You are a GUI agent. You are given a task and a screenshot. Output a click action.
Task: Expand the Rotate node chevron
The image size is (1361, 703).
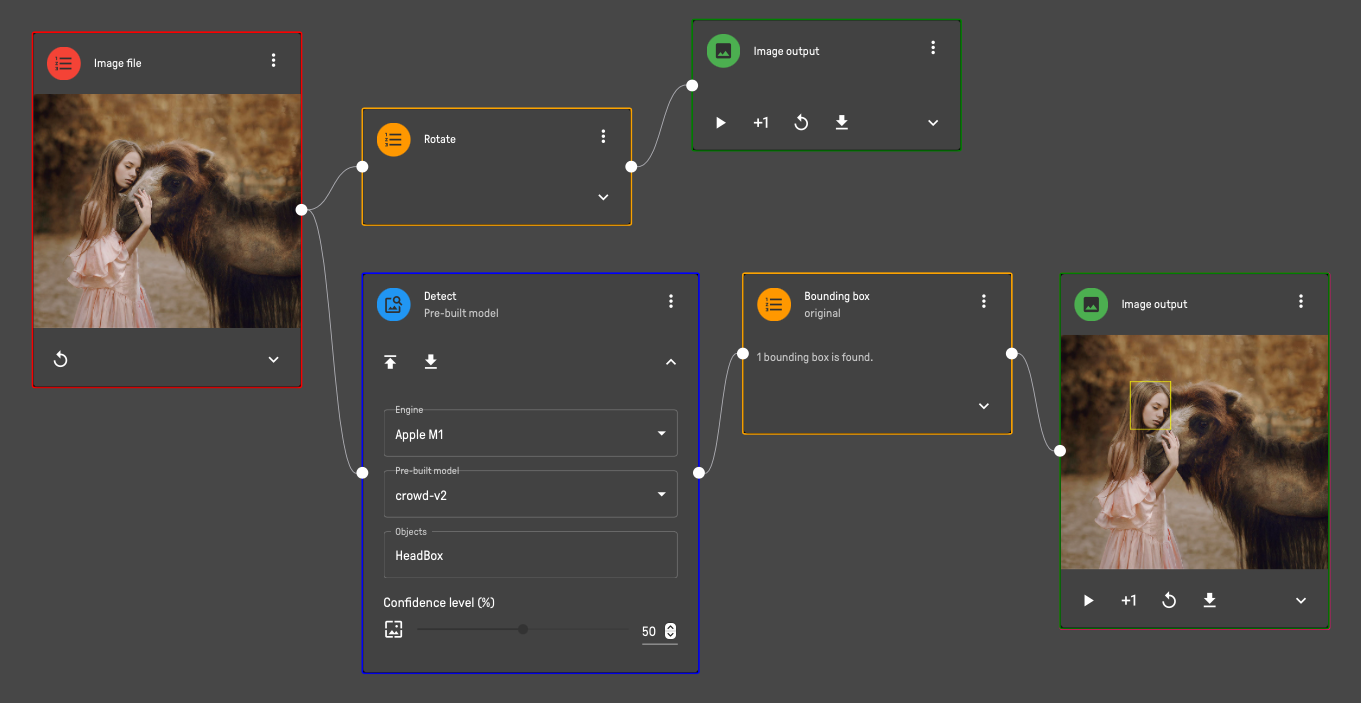(603, 197)
